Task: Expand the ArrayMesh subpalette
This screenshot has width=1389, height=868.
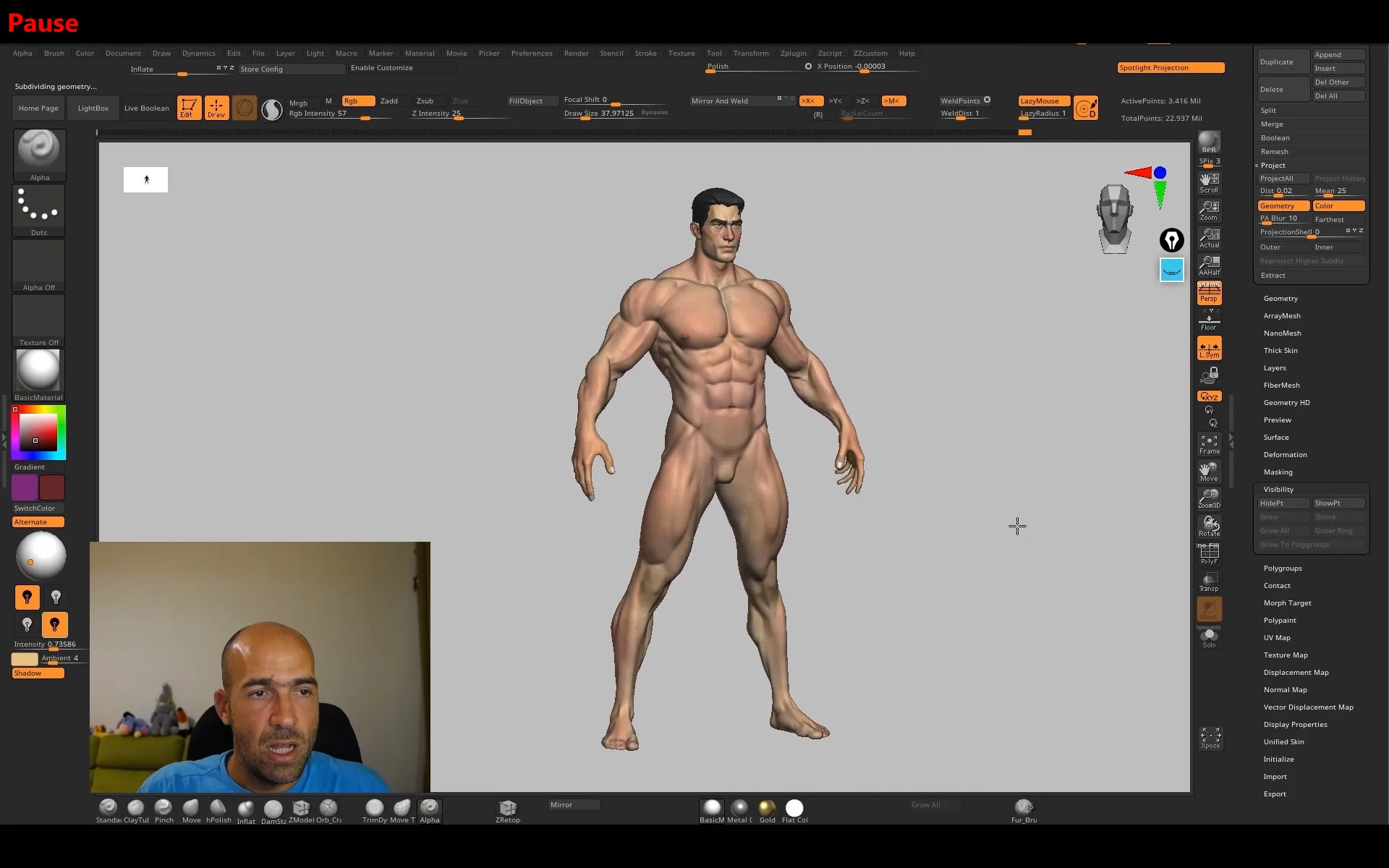Action: (1282, 315)
